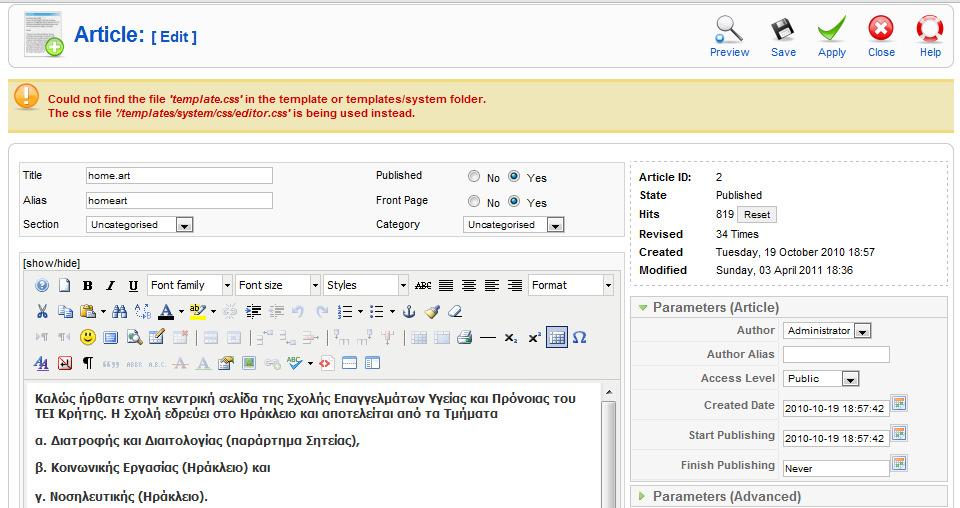Insert a bulleted list

[x=377, y=312]
